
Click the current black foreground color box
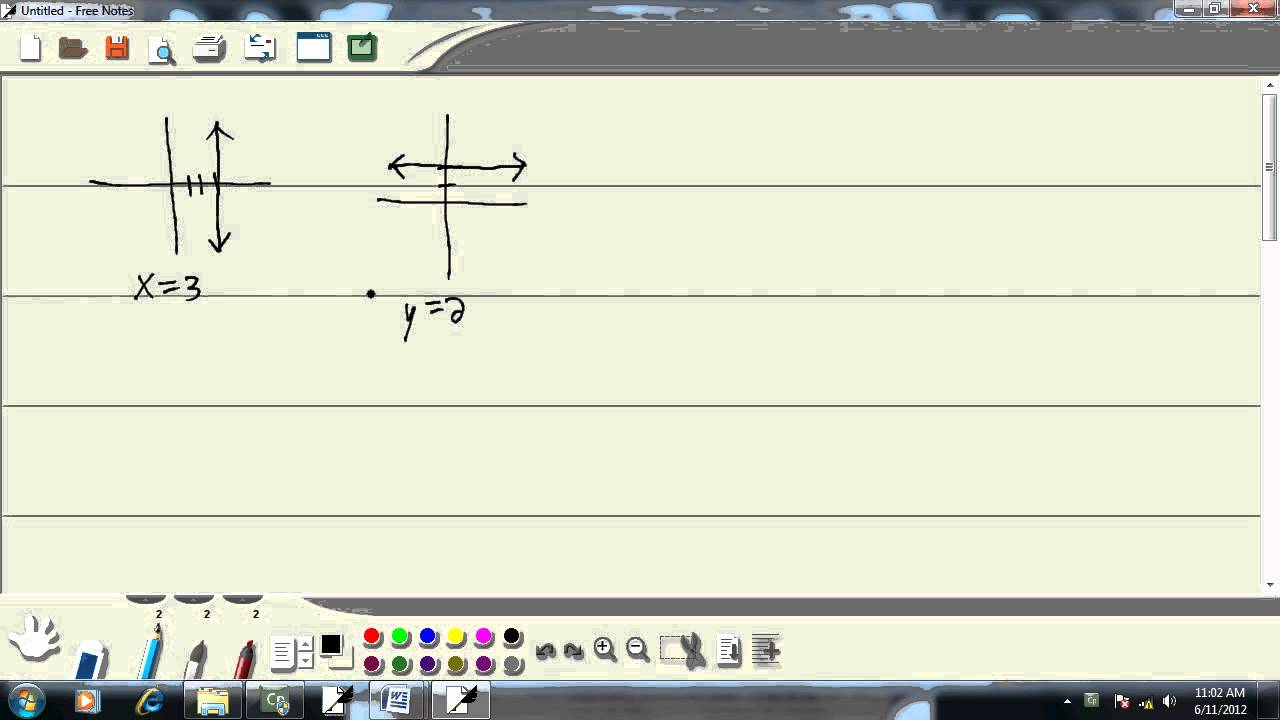point(331,645)
